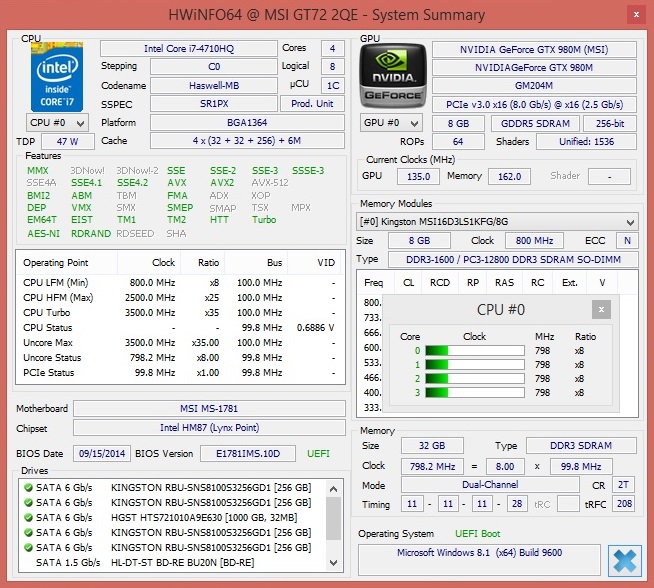Image resolution: width=654 pixels, height=588 pixels.
Task: Click the Haswell-MB codename field
Action: (x=214, y=85)
